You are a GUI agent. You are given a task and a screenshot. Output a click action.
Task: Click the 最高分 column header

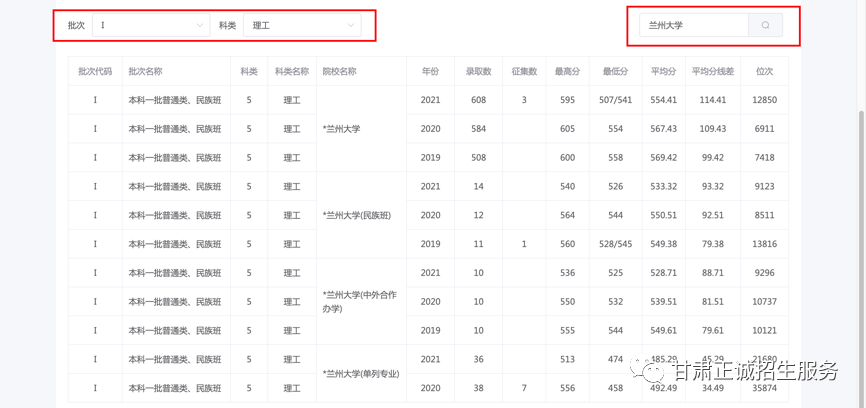tap(567, 72)
